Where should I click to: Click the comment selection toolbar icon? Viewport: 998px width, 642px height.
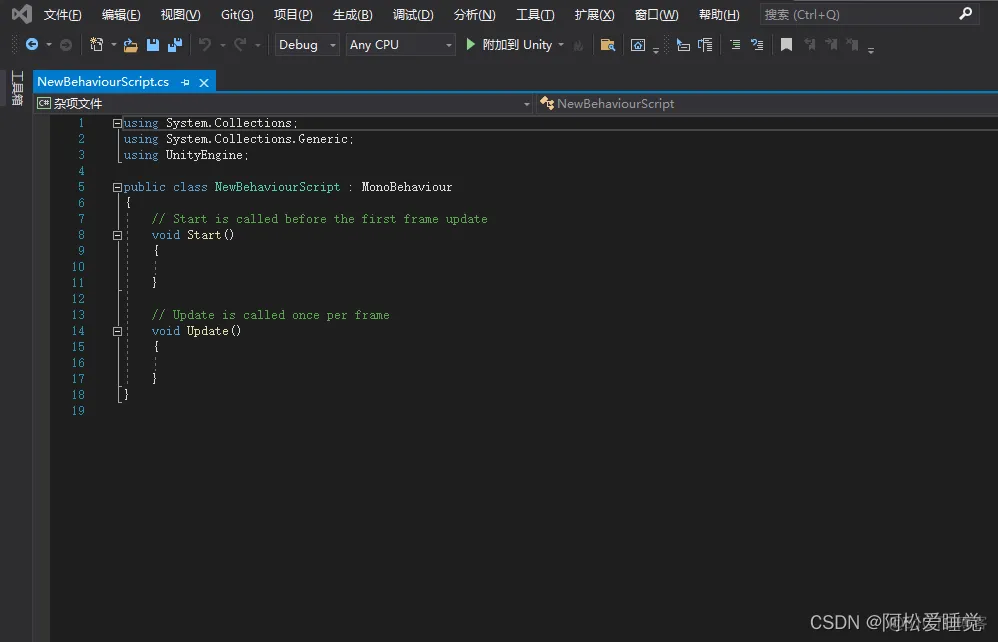tap(757, 45)
